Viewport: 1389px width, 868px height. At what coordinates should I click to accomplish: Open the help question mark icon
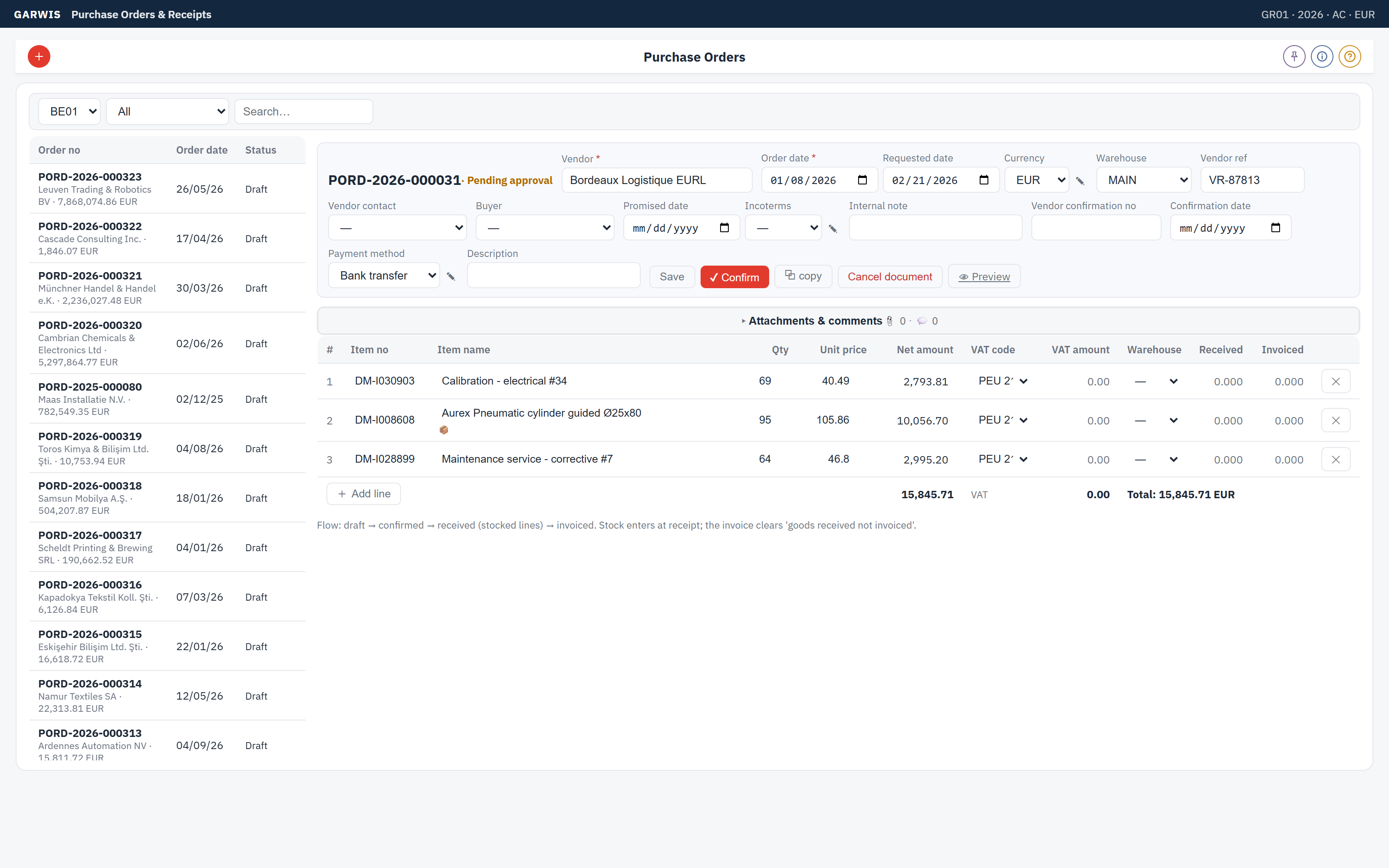coord(1350,56)
